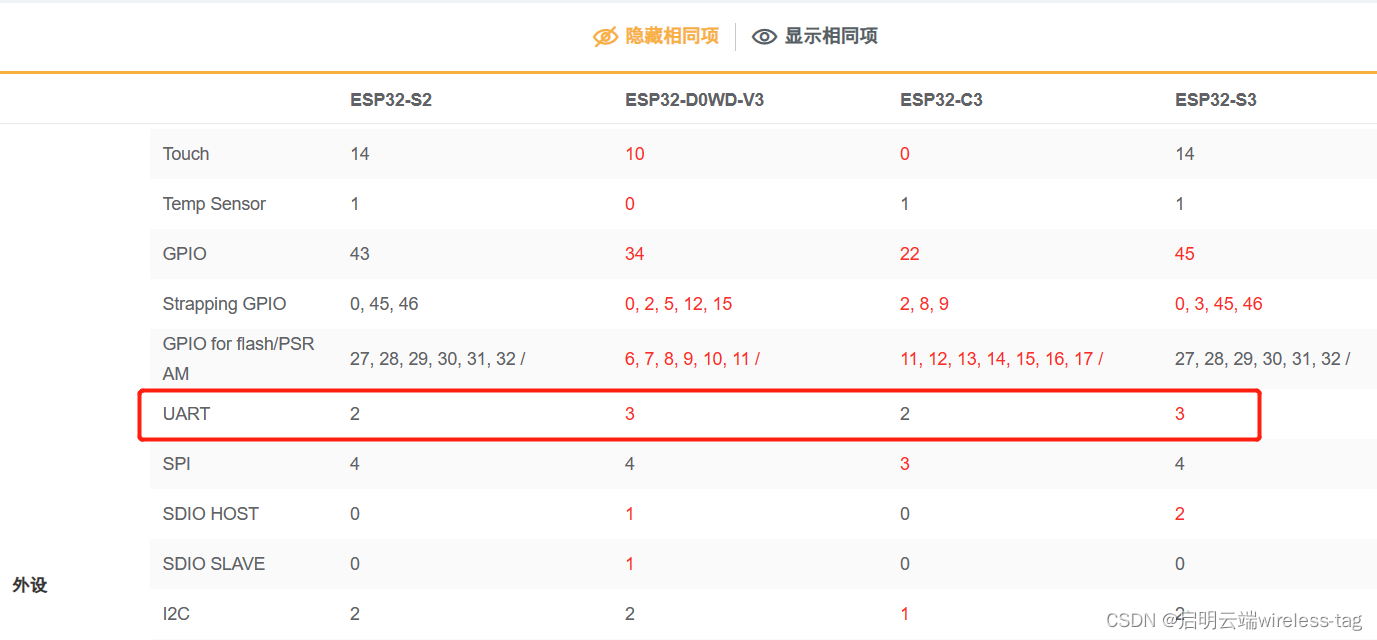Select GPIO value 43 for ESP32-S2
The height and width of the screenshot is (640, 1377).
click(360, 254)
